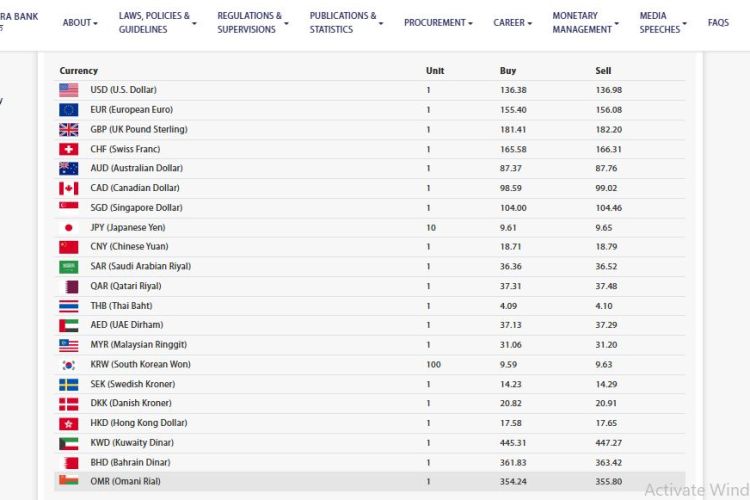Go to the FAQs page

(x=718, y=22)
